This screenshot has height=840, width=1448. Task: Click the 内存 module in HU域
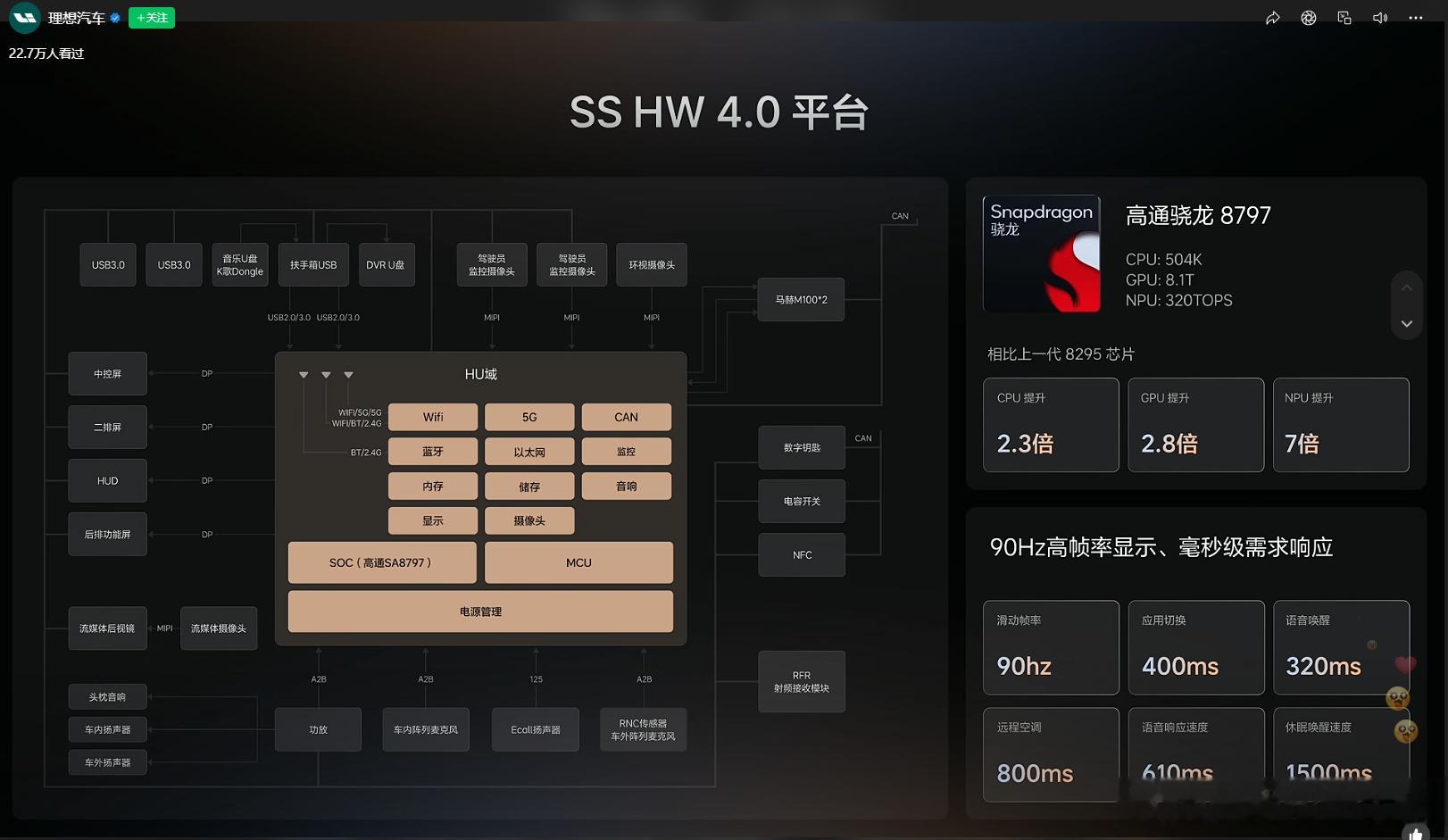pos(433,487)
